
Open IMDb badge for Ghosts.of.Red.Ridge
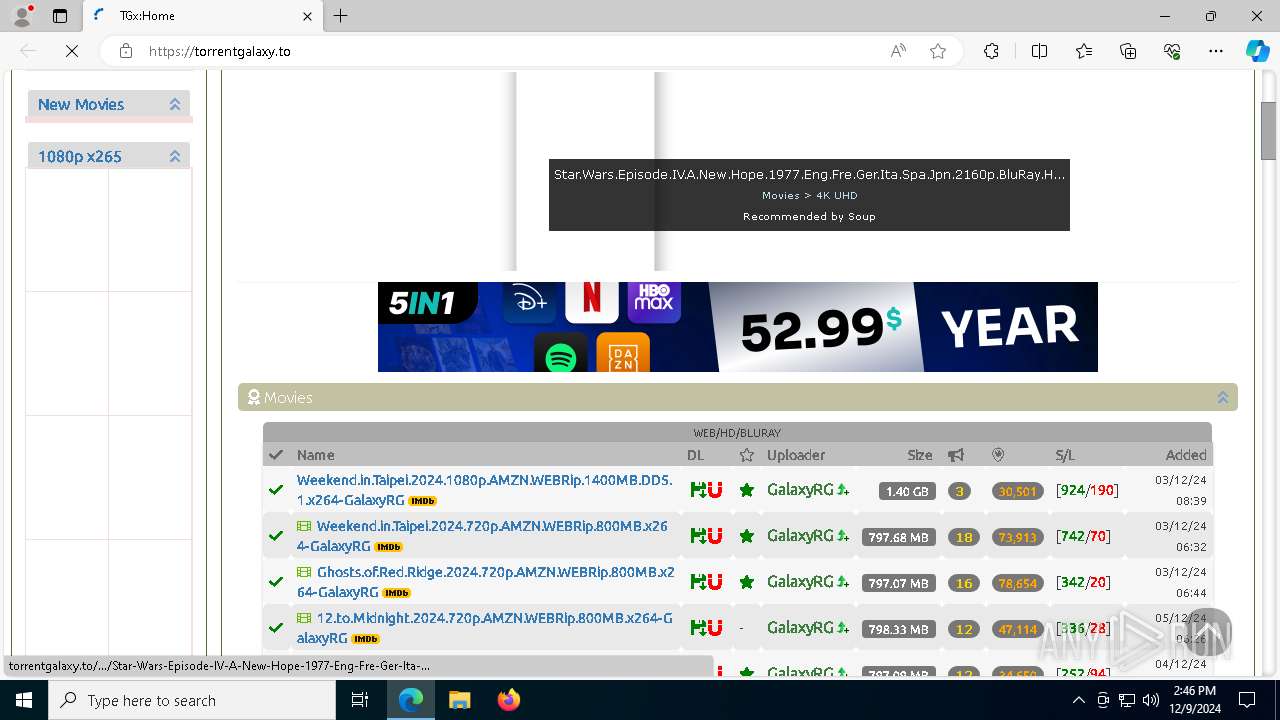click(x=397, y=593)
